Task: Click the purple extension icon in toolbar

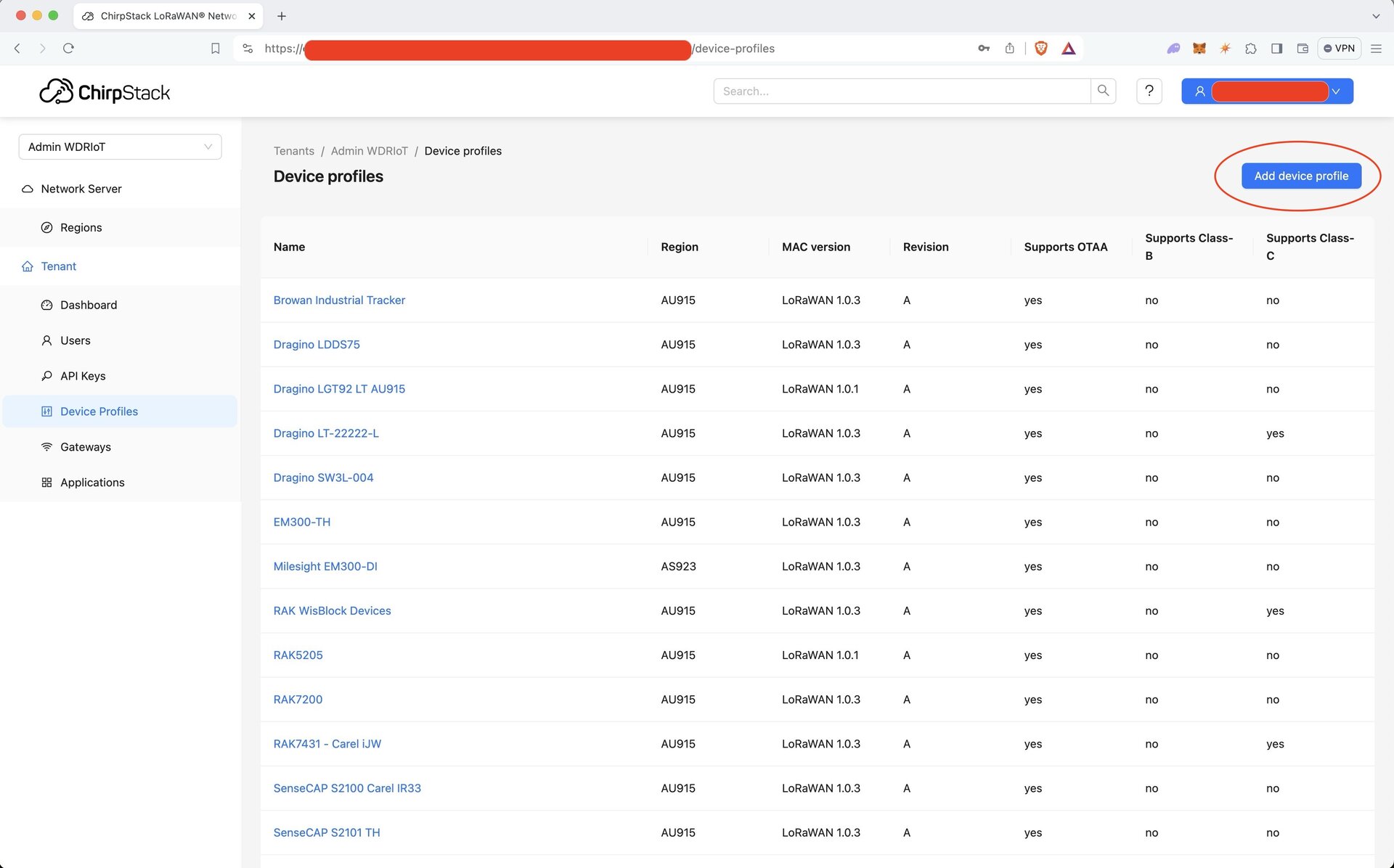Action: (1173, 49)
